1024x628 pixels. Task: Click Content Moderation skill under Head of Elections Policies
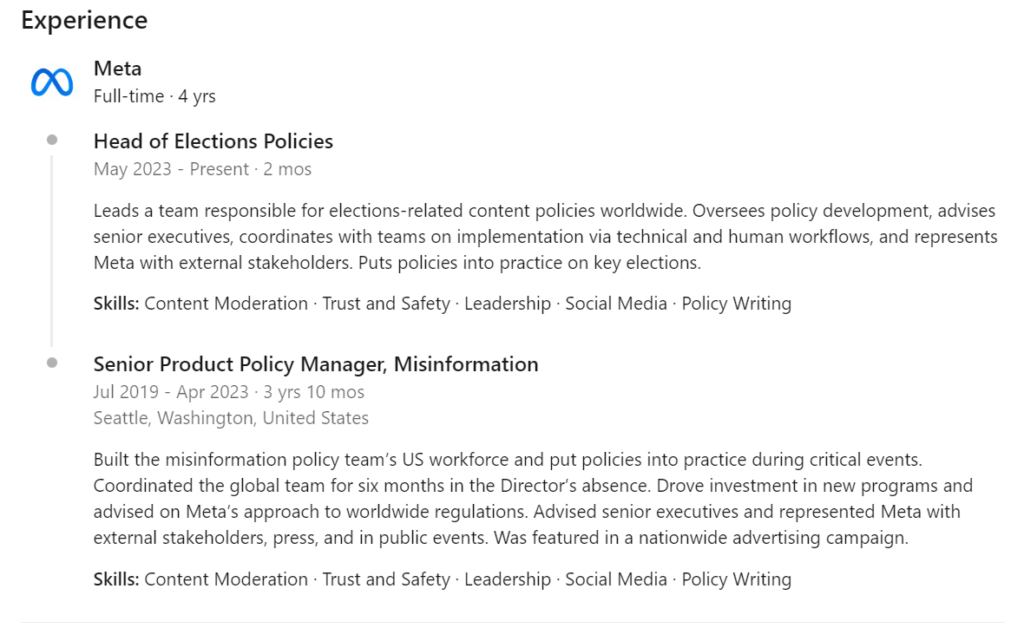(x=226, y=303)
